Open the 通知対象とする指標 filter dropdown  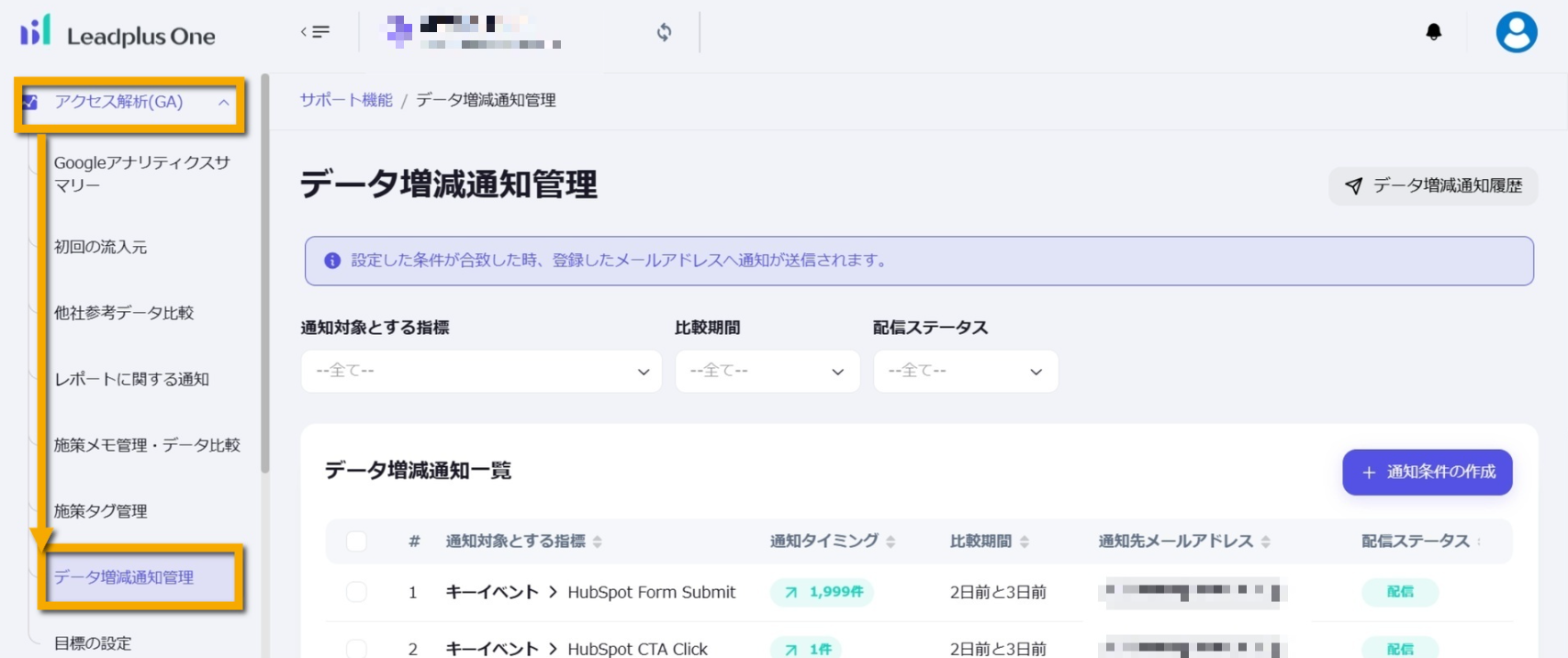pyautogui.click(x=481, y=372)
